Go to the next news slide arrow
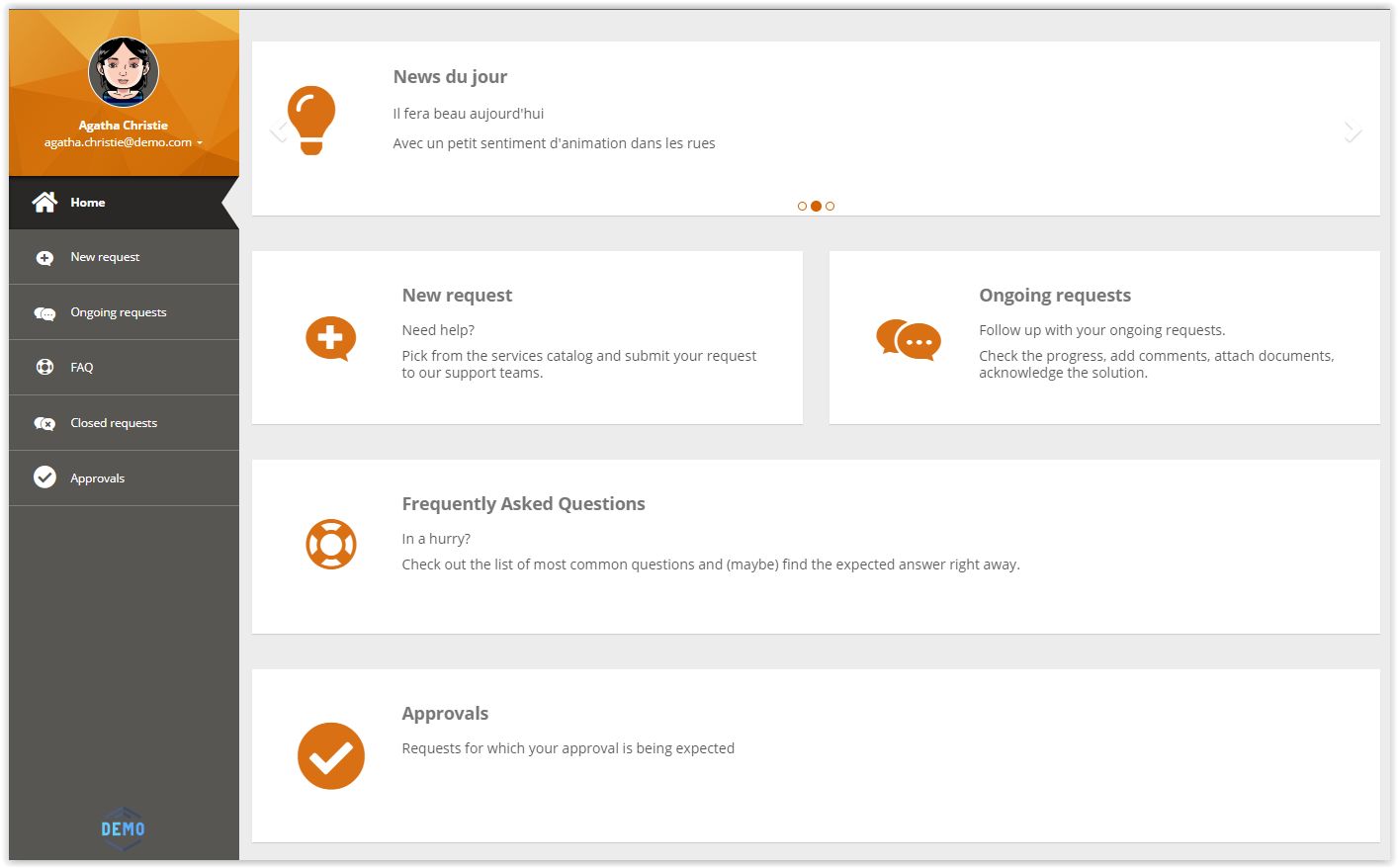 pos(1353,131)
